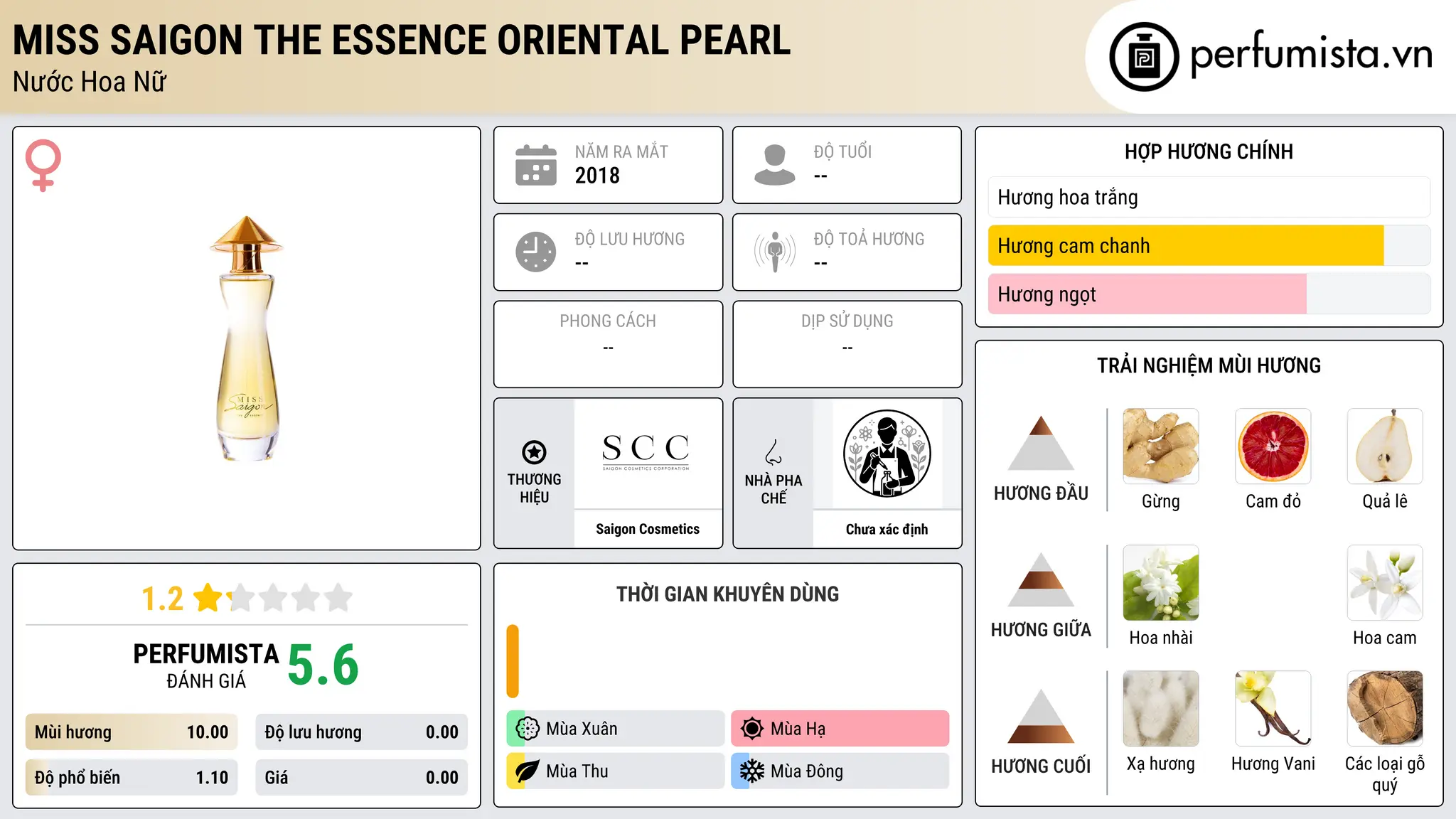Click the person silhouette icon for Độ tuổi
This screenshot has height=819, width=1456.
coord(775,165)
